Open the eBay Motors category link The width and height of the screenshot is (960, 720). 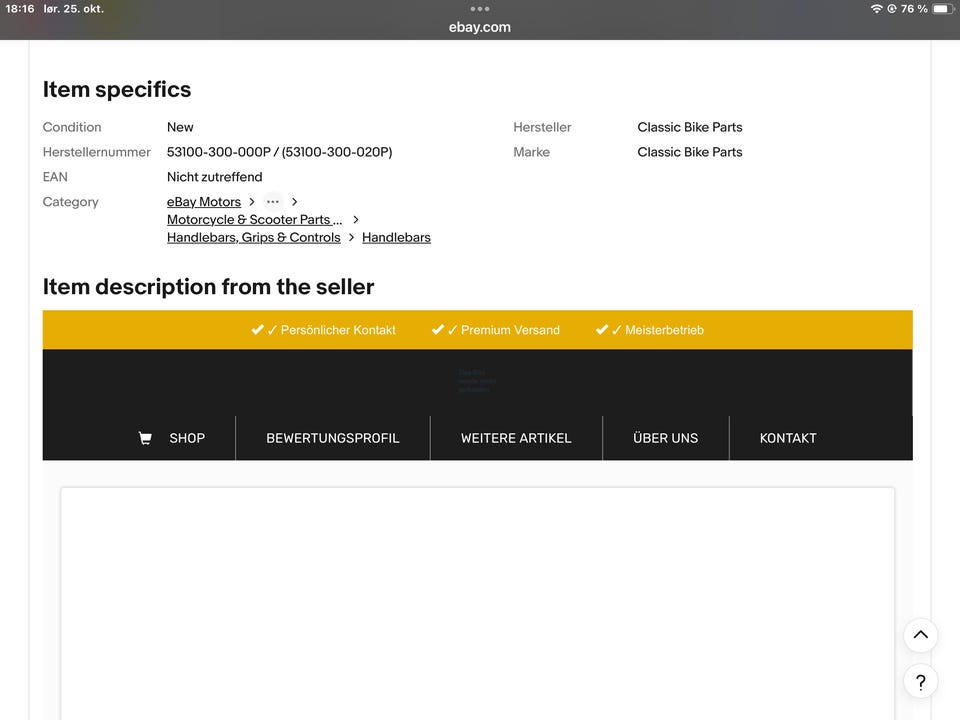click(x=204, y=201)
